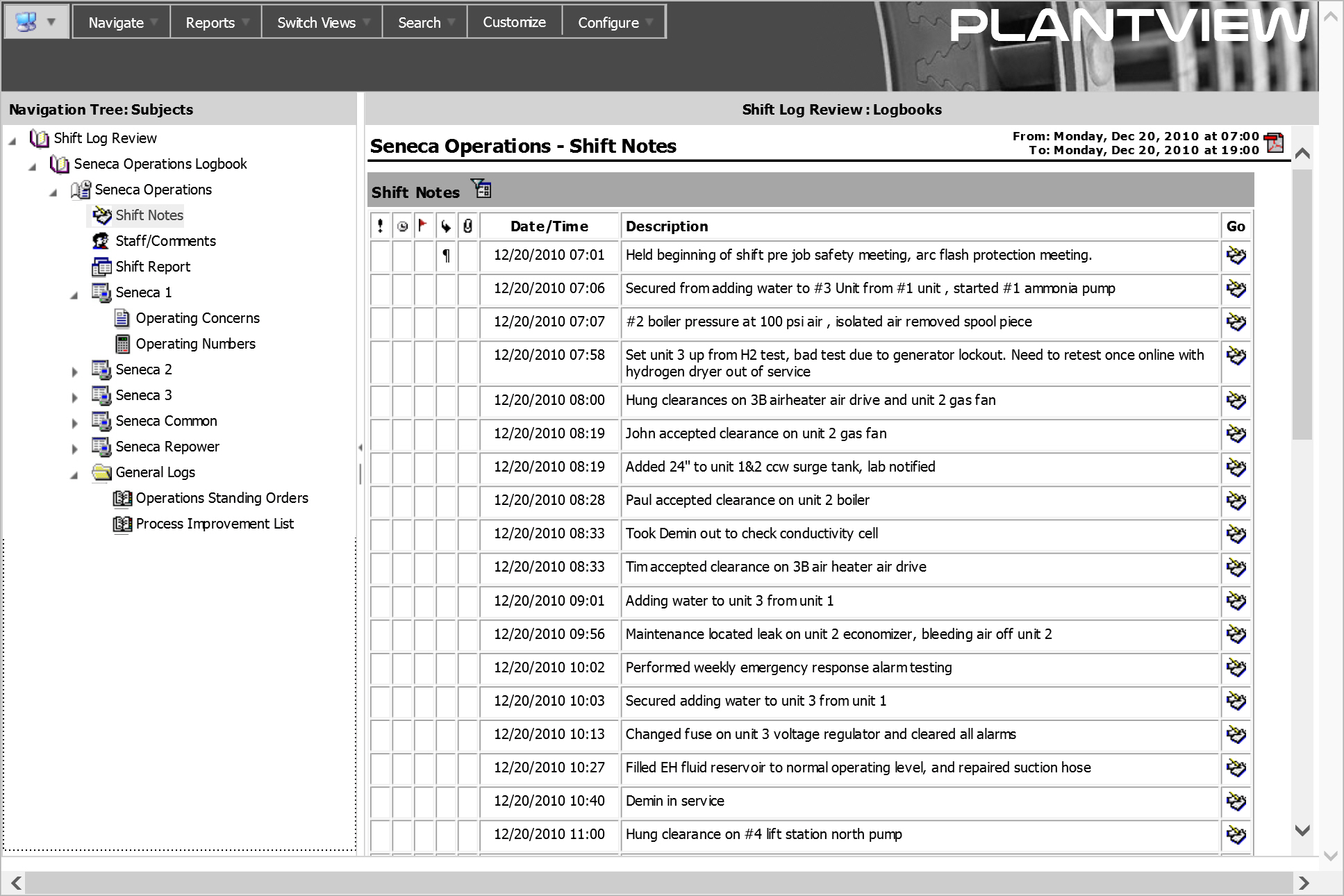
Task: Go to the economizer leak entry
Action: click(x=1236, y=634)
